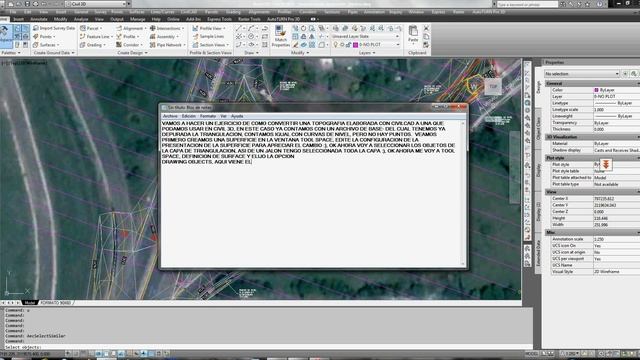The height and width of the screenshot is (360, 640).
Task: Switch to the Analyze ribbon tab
Action: pos(81,19)
